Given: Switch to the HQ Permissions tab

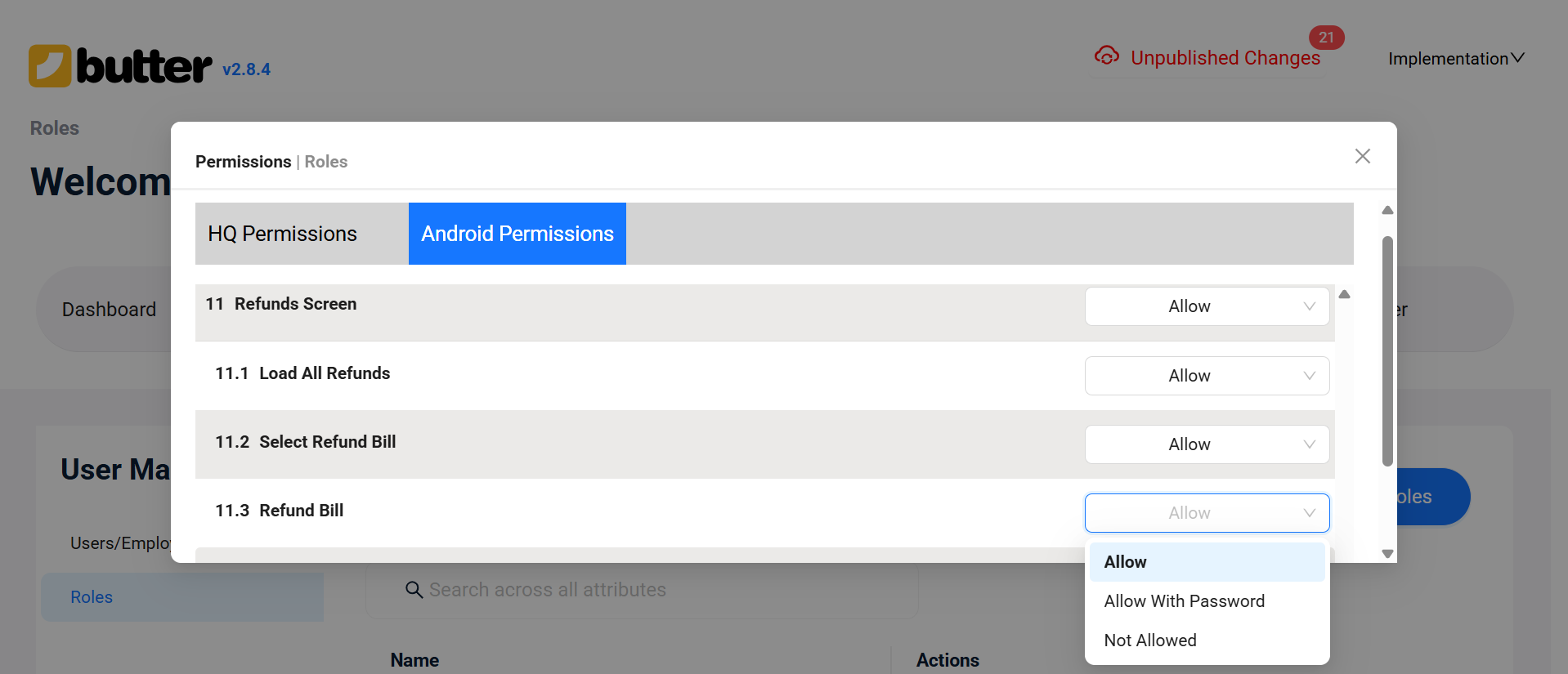Looking at the screenshot, I should 283,233.
